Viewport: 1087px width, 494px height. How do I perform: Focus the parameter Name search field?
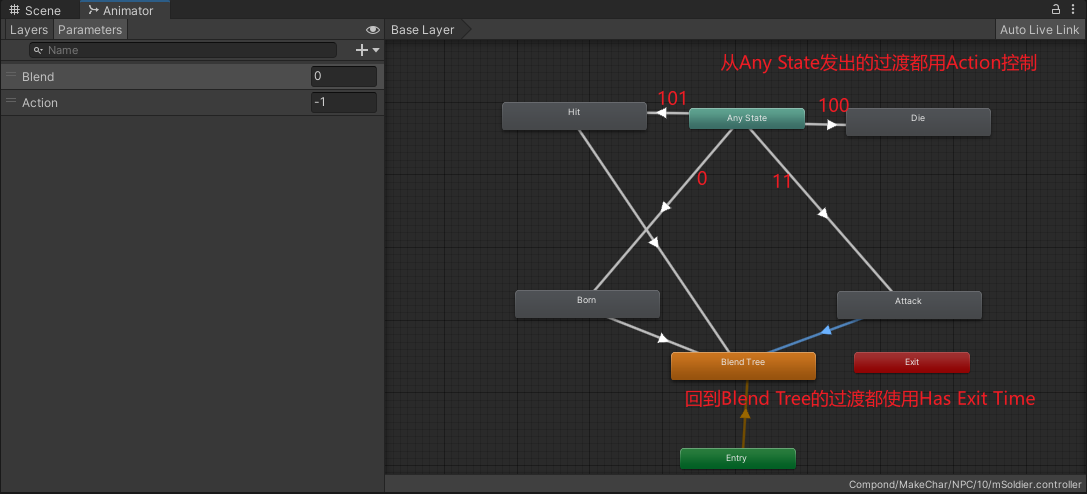tap(182, 50)
